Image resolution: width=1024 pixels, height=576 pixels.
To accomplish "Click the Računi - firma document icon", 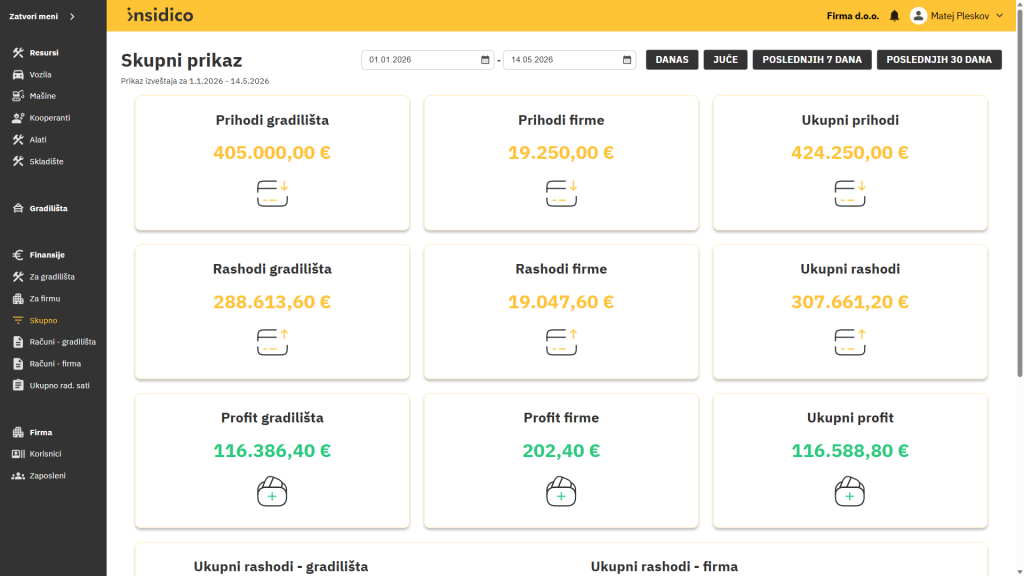I will 18,364.
